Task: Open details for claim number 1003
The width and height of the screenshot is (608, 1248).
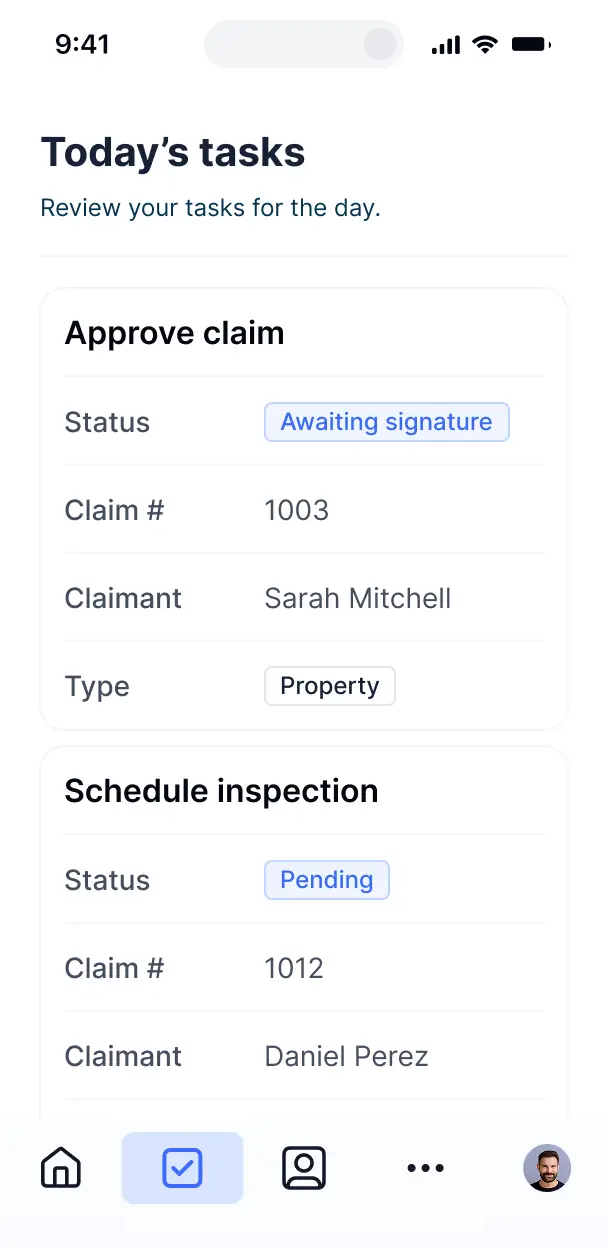Action: (296, 510)
